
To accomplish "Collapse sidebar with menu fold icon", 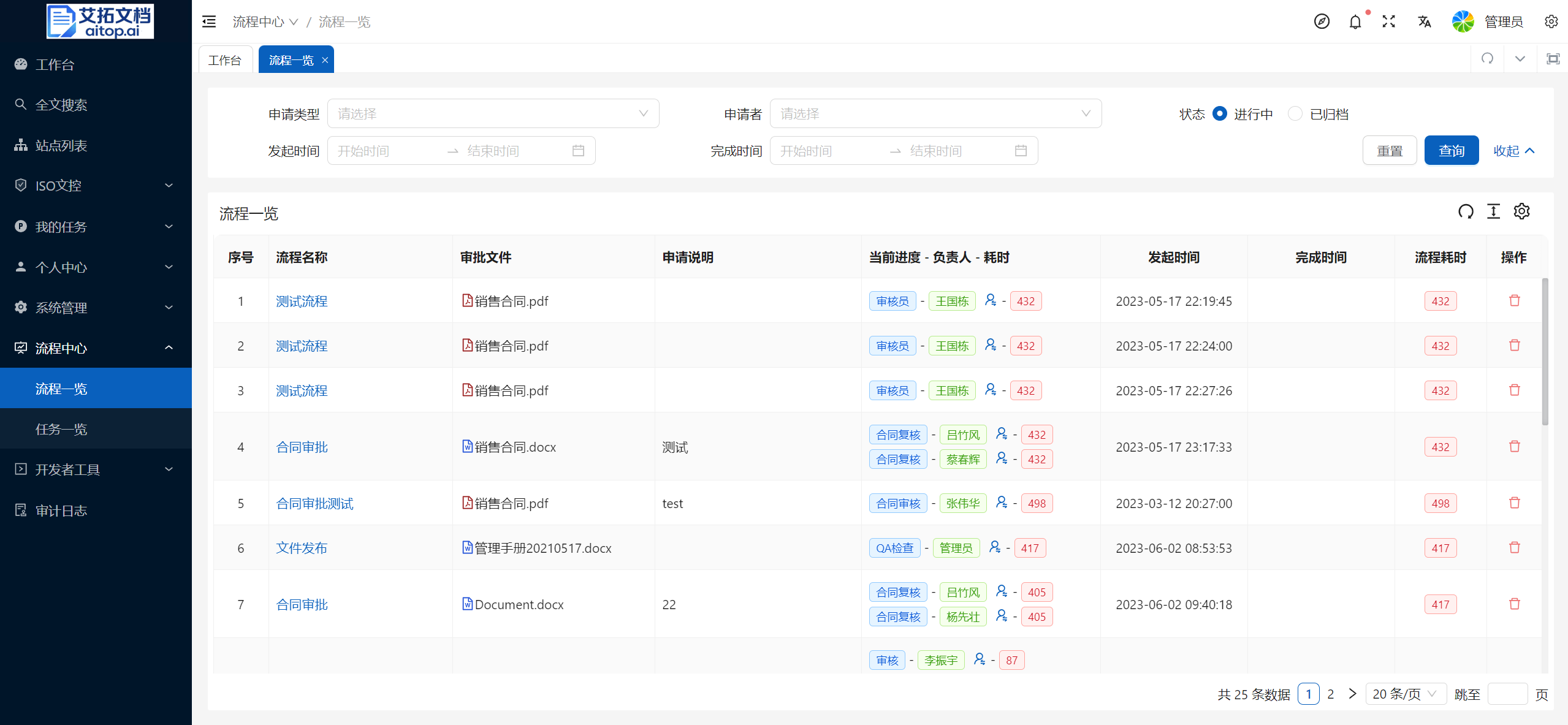I will pos(209,22).
